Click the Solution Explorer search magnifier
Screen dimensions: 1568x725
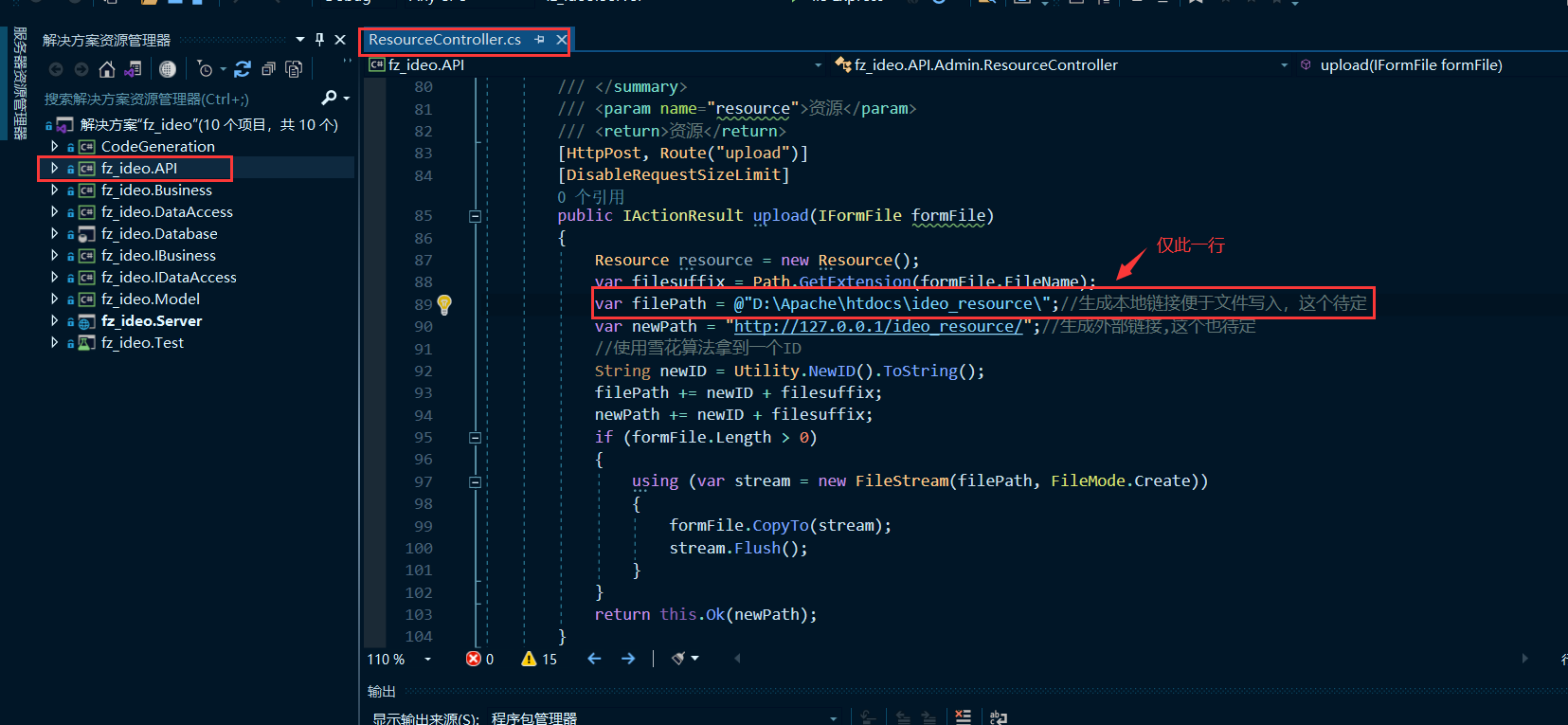coord(329,98)
